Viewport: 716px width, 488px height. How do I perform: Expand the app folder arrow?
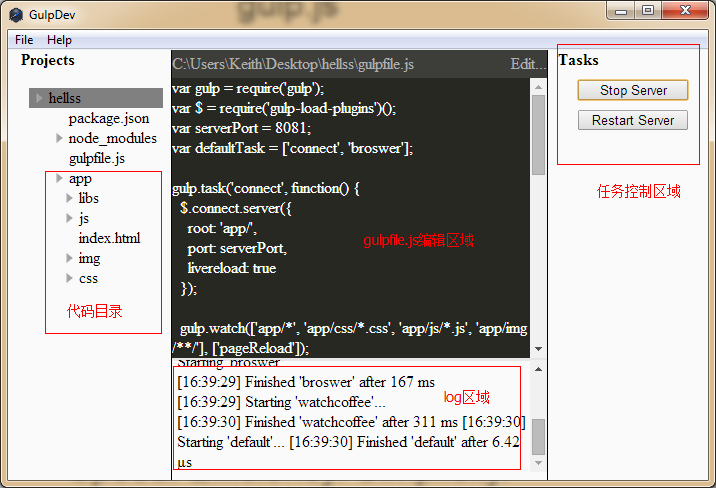[x=59, y=178]
